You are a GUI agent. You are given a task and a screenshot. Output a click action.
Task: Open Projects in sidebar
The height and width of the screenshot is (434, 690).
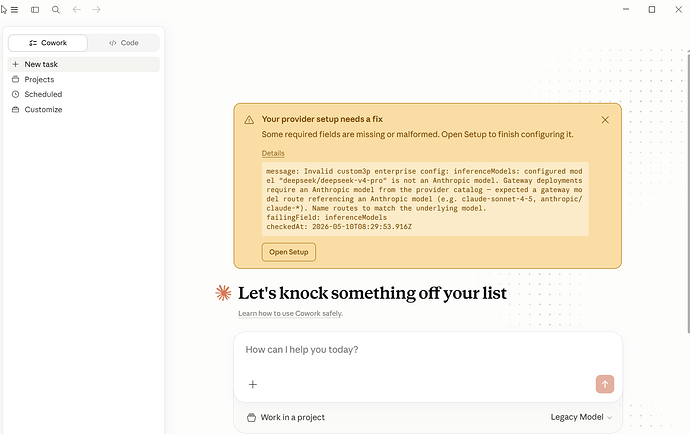[x=84, y=80]
